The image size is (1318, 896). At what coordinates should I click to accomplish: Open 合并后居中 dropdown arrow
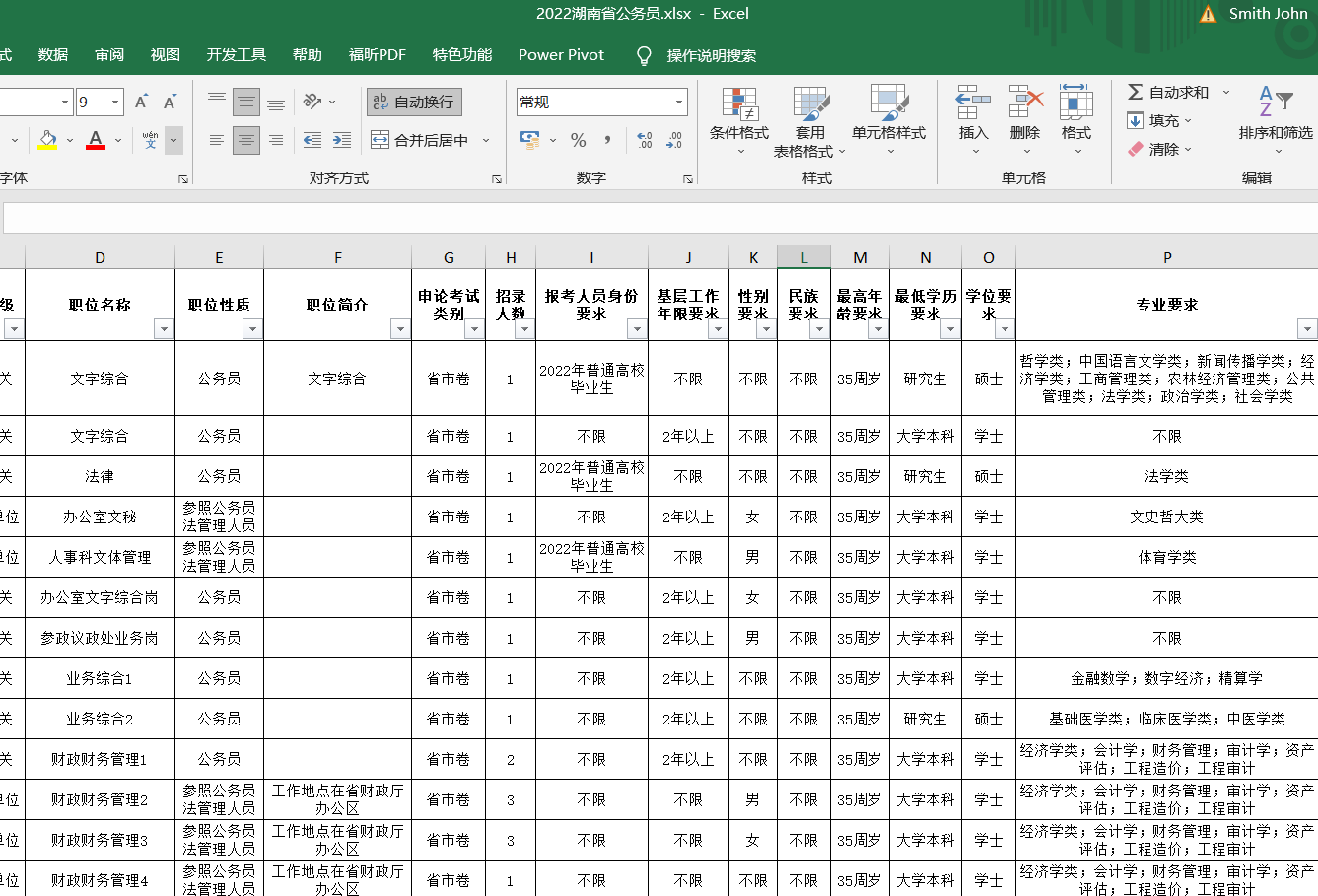pyautogui.click(x=486, y=140)
